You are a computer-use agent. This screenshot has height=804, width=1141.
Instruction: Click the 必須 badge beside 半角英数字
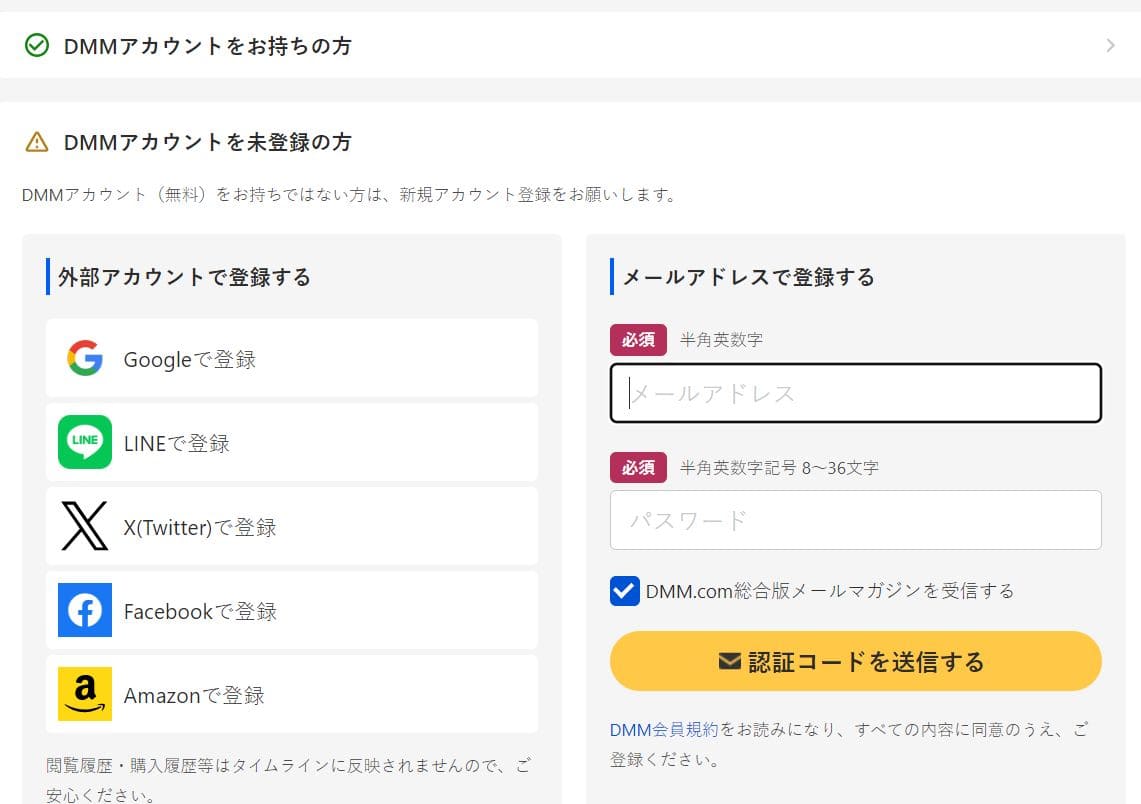tap(638, 340)
